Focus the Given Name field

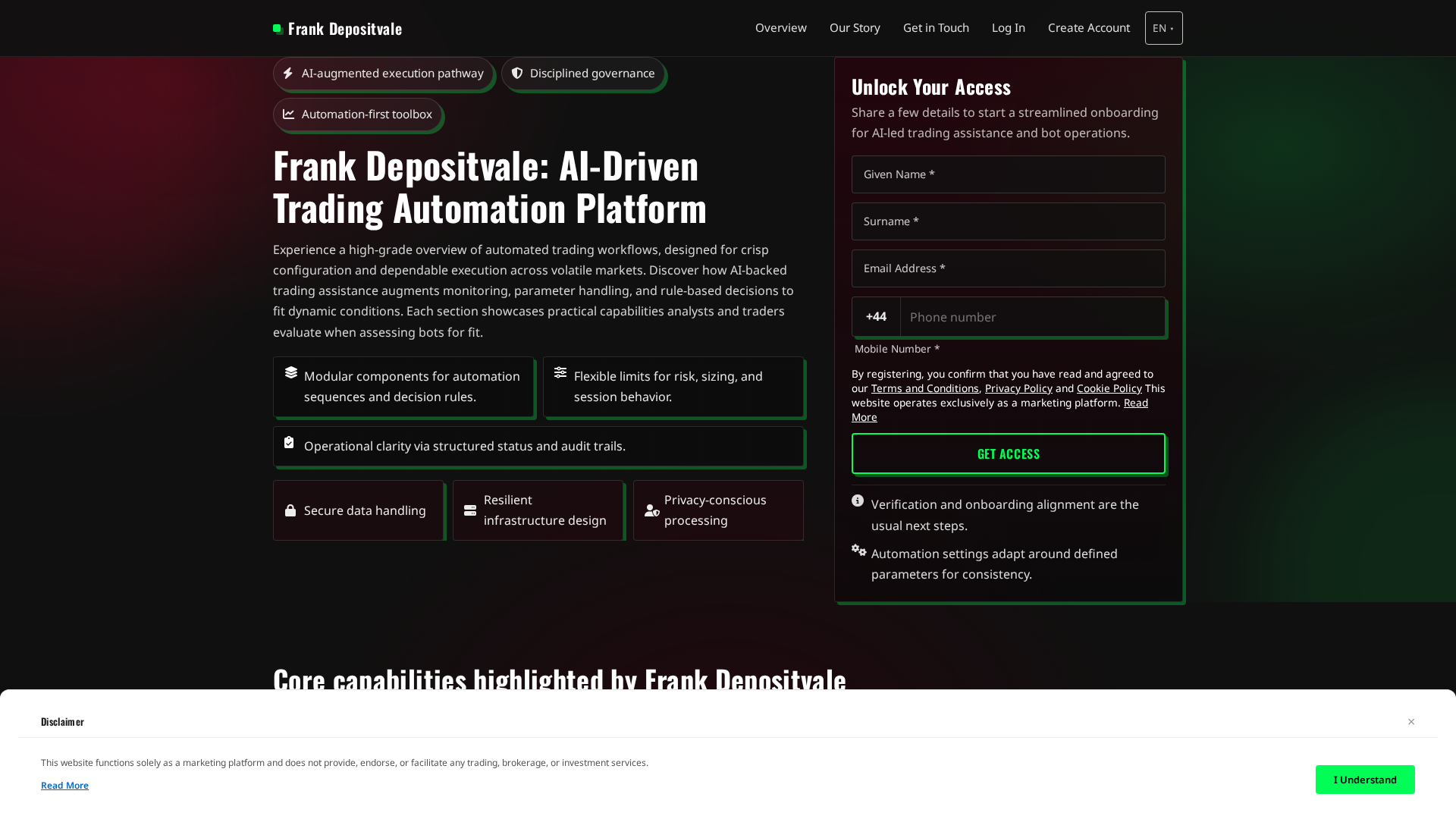click(1009, 174)
